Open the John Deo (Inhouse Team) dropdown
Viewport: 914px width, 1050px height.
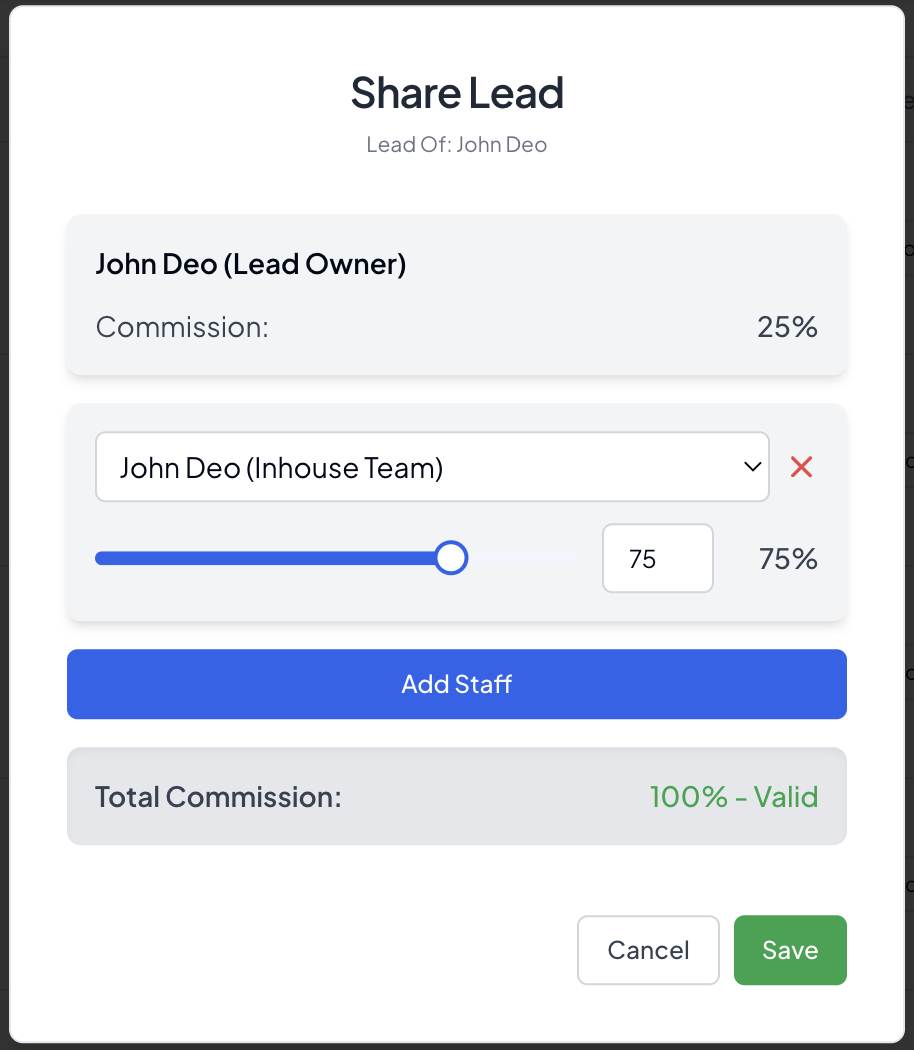pos(432,466)
